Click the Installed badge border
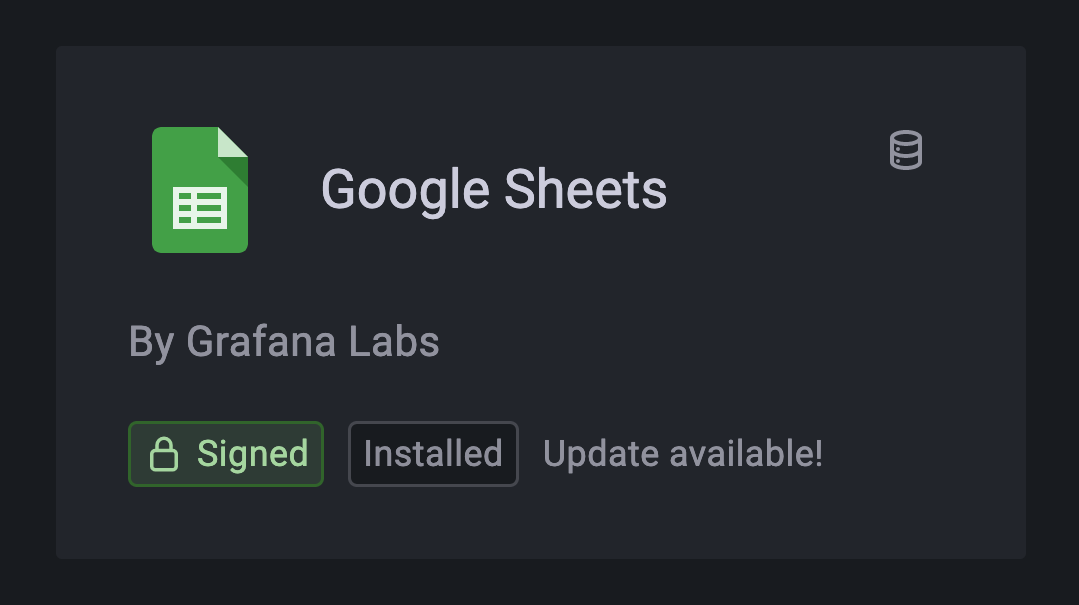 click(433, 426)
